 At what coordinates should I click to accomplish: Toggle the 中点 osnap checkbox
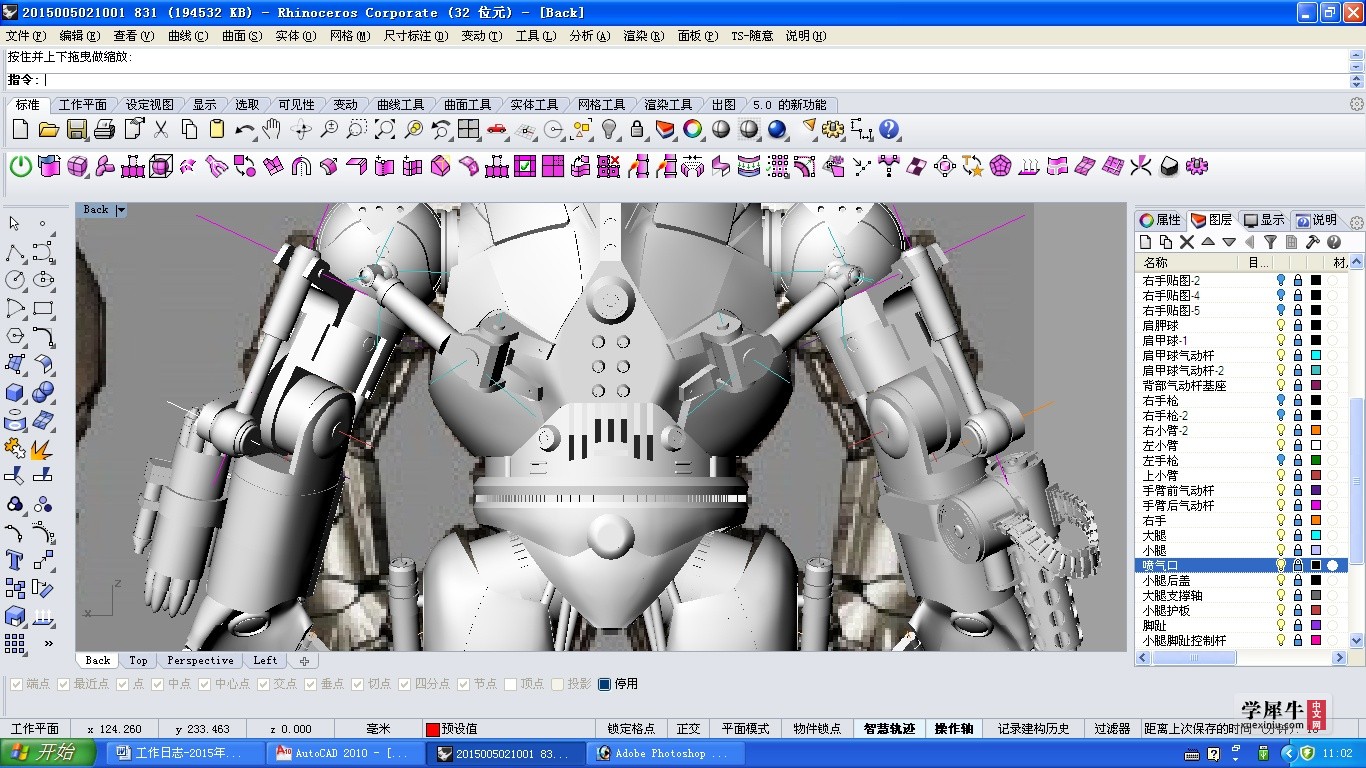(158, 684)
